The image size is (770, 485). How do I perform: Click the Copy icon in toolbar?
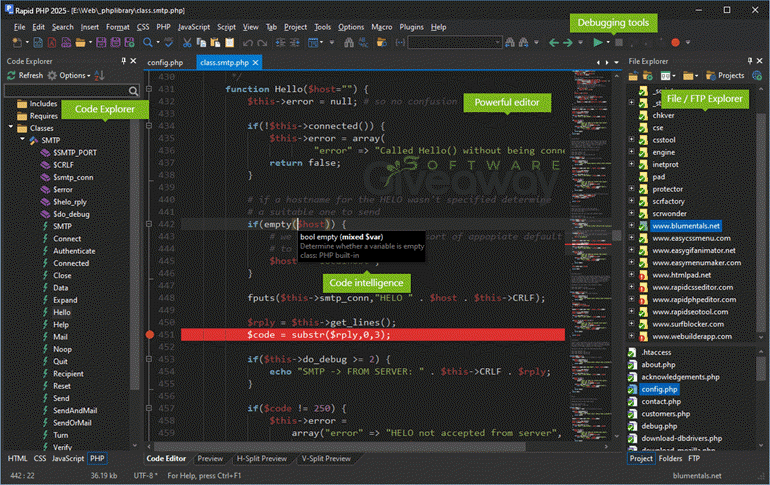[201, 43]
